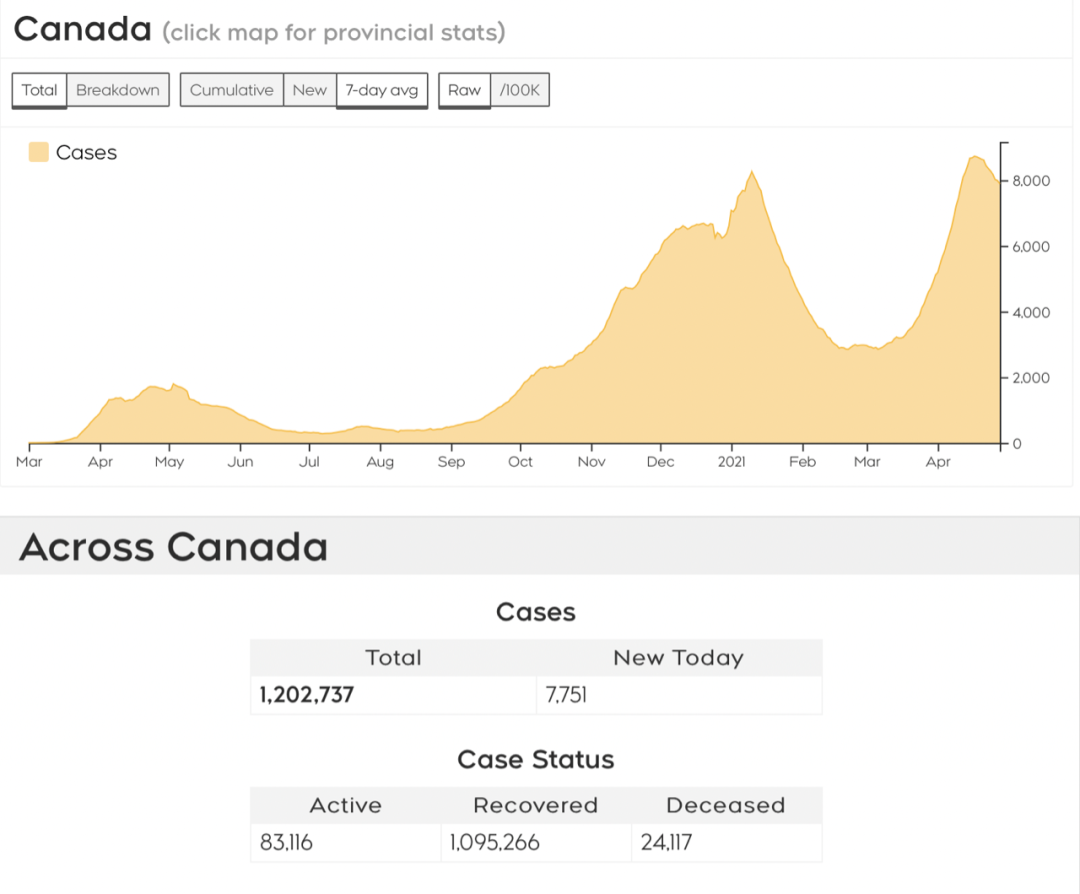This screenshot has height=894, width=1080.
Task: Click the Jul x-axis label
Action: (x=309, y=461)
